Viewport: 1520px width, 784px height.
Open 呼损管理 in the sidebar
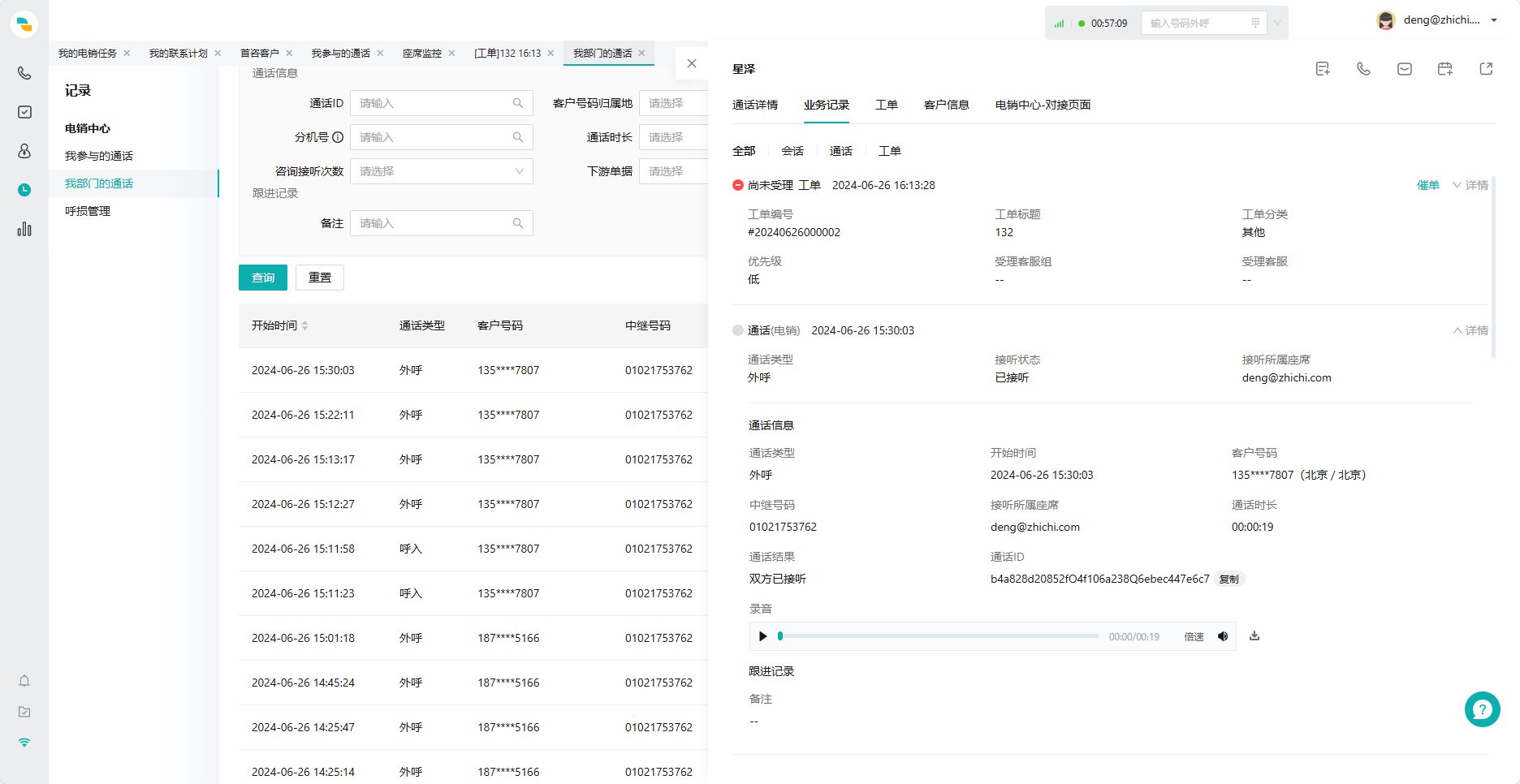tap(88, 211)
